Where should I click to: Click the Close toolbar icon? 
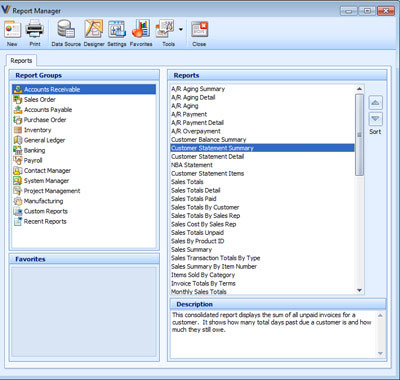(x=199, y=29)
